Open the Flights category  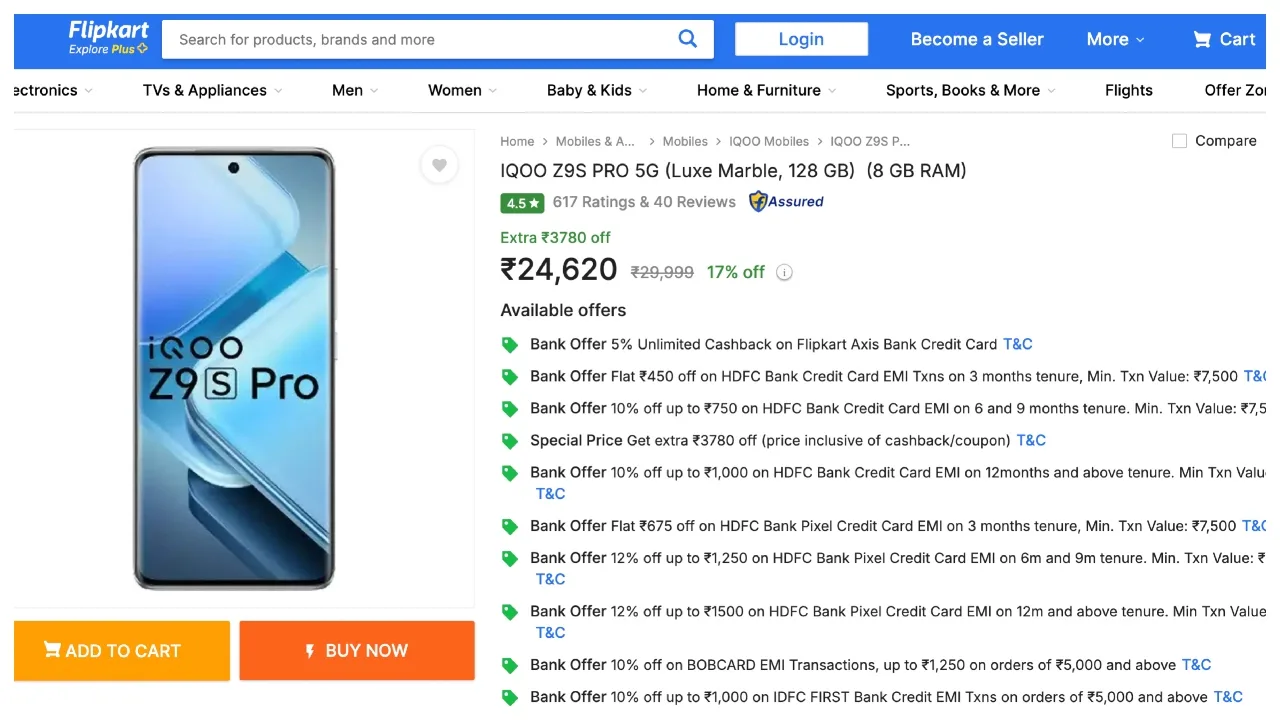click(1129, 90)
